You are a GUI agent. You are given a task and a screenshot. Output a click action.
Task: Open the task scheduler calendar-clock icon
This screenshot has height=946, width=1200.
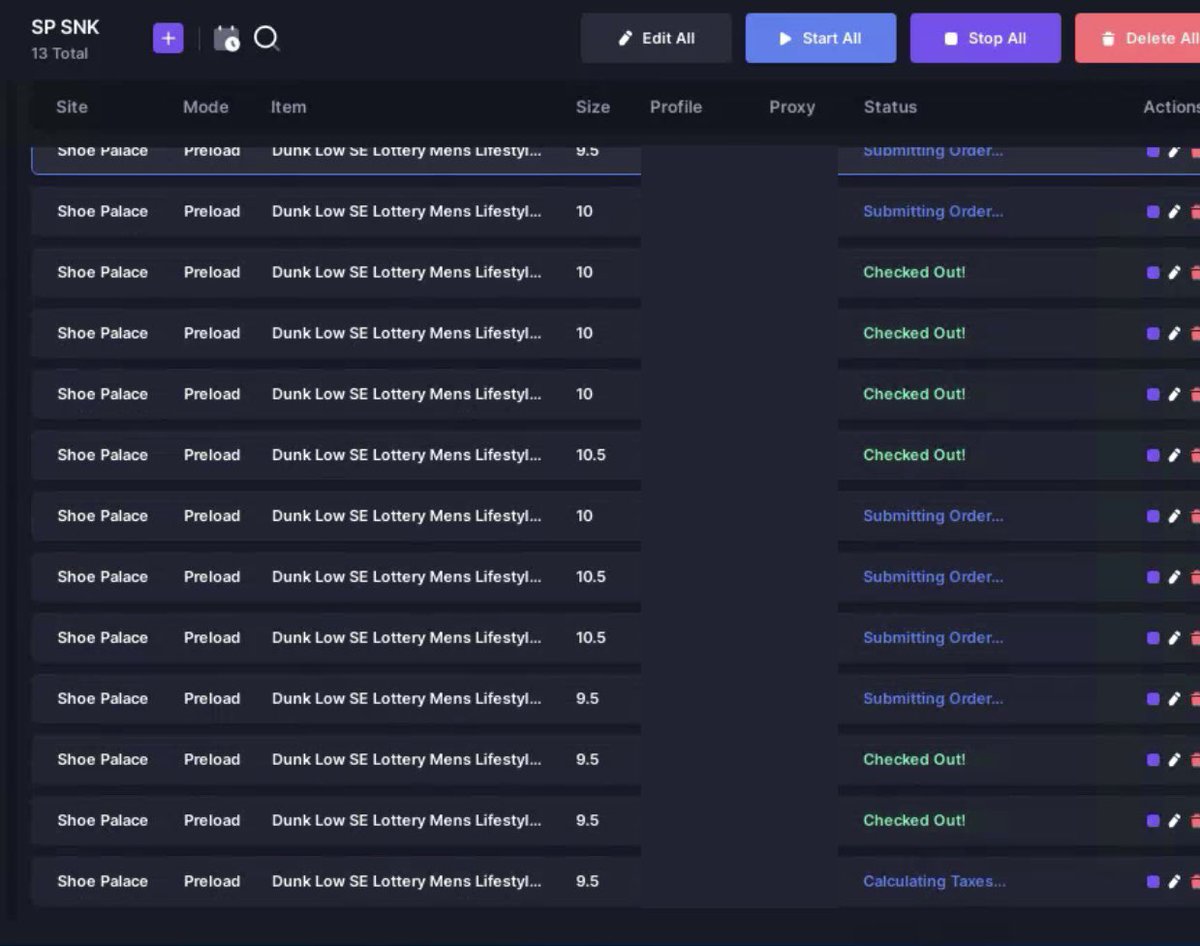click(x=227, y=39)
